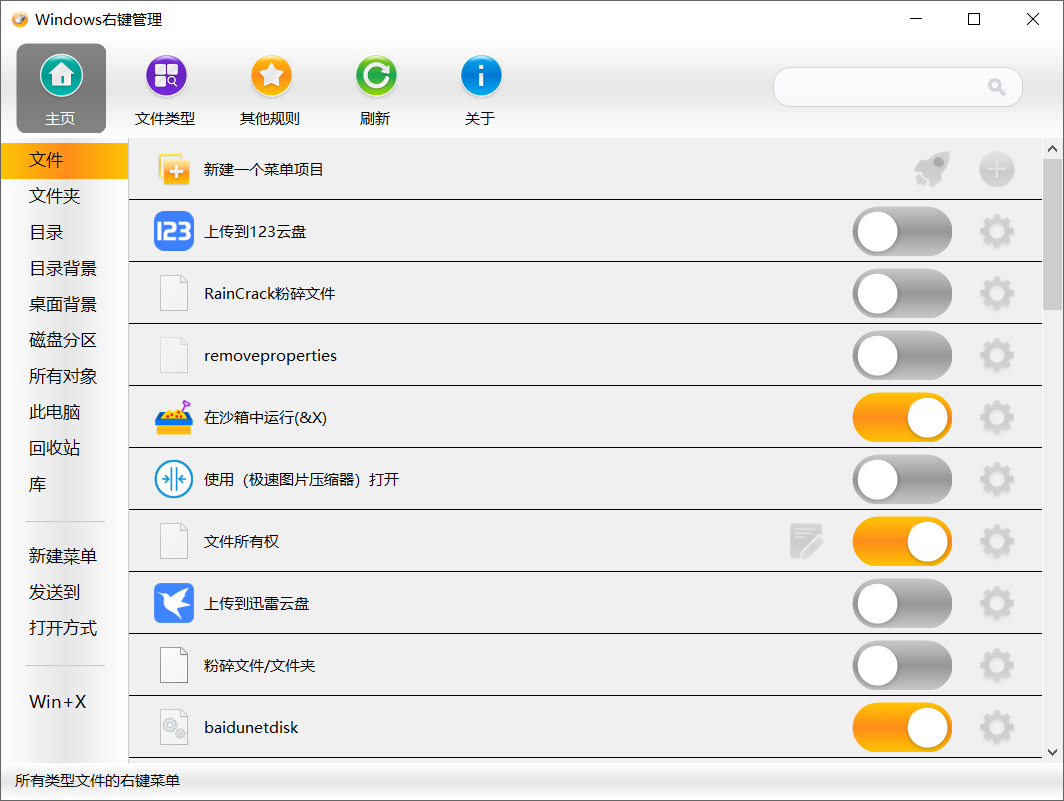
Task: Turn off the baidunetdisk entry
Action: point(901,727)
